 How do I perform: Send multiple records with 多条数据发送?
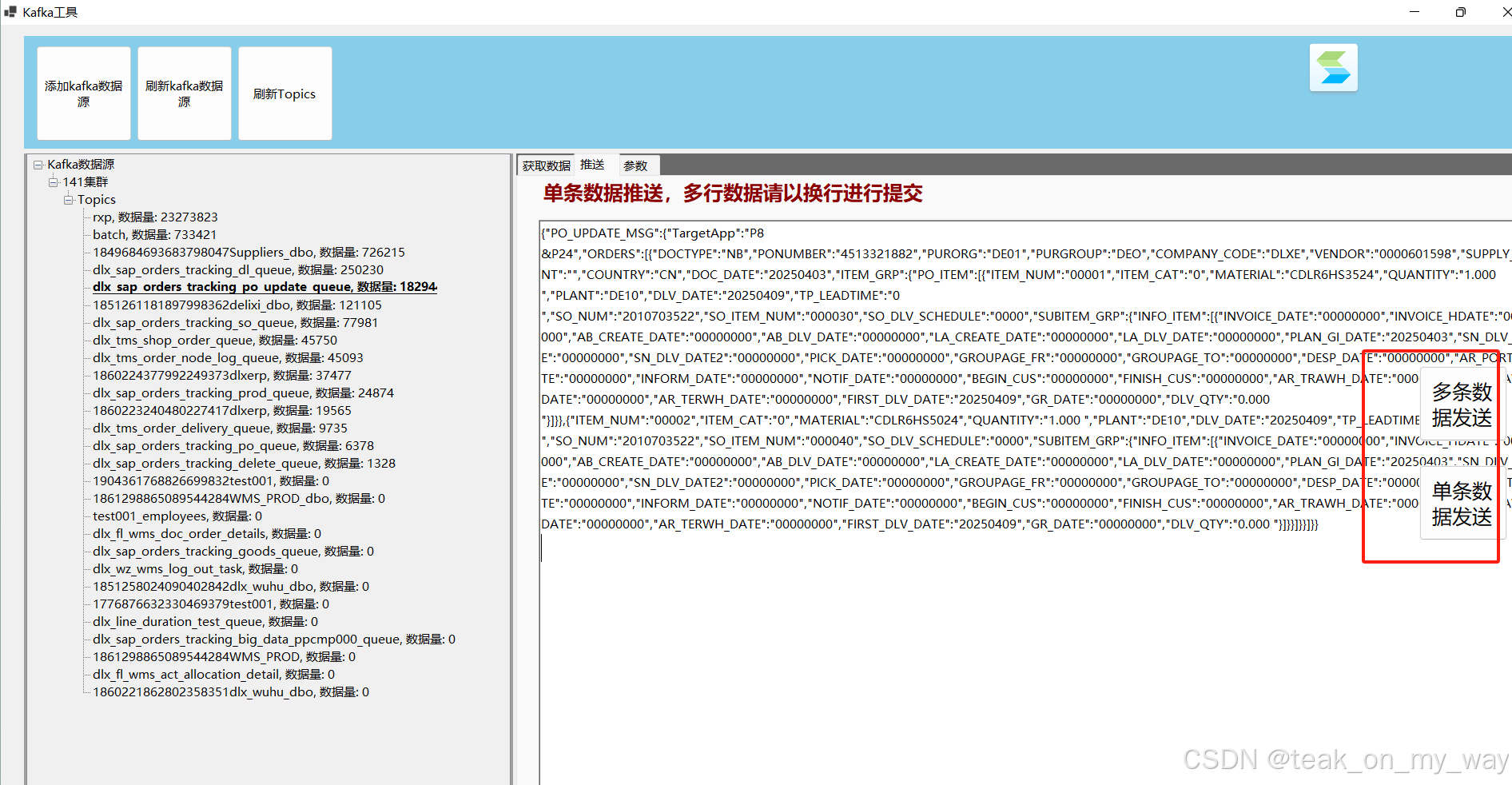tap(1461, 405)
